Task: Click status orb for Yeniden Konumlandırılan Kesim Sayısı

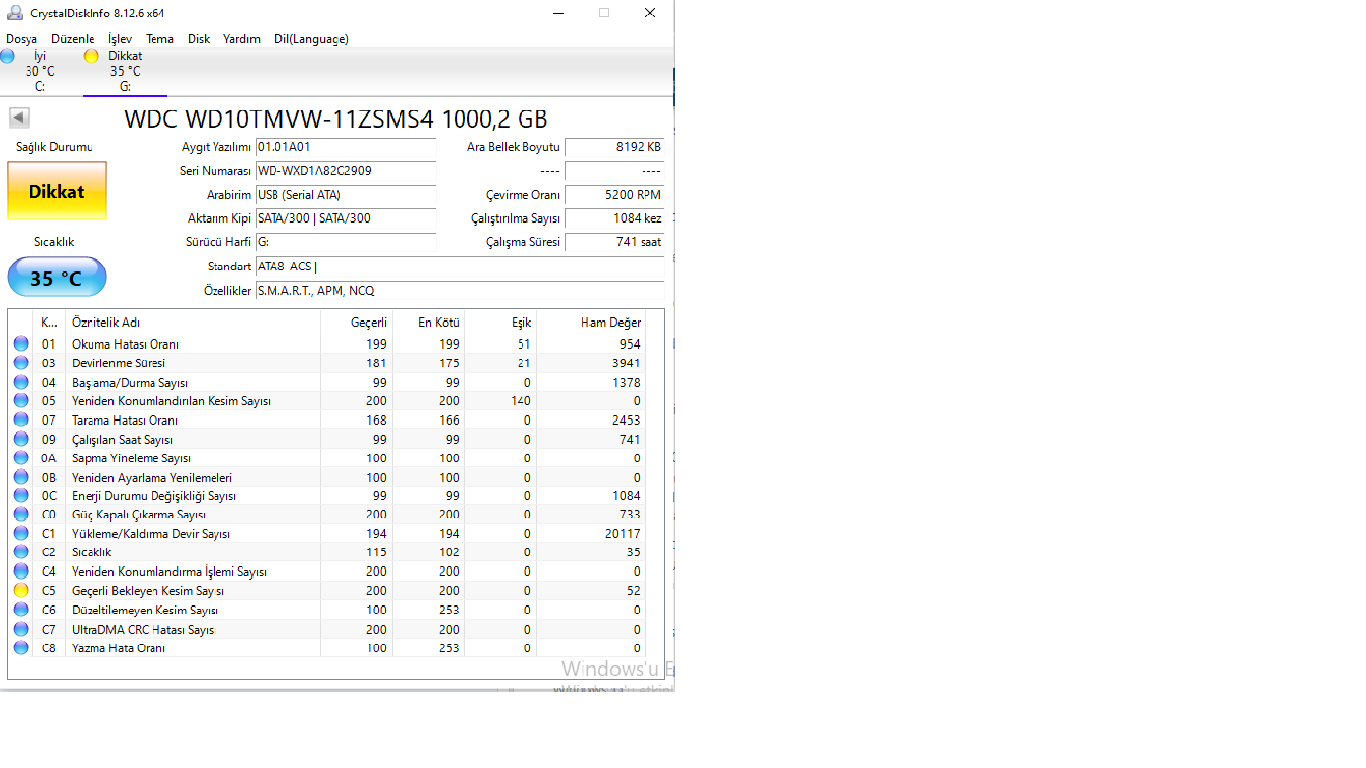Action: click(x=21, y=401)
